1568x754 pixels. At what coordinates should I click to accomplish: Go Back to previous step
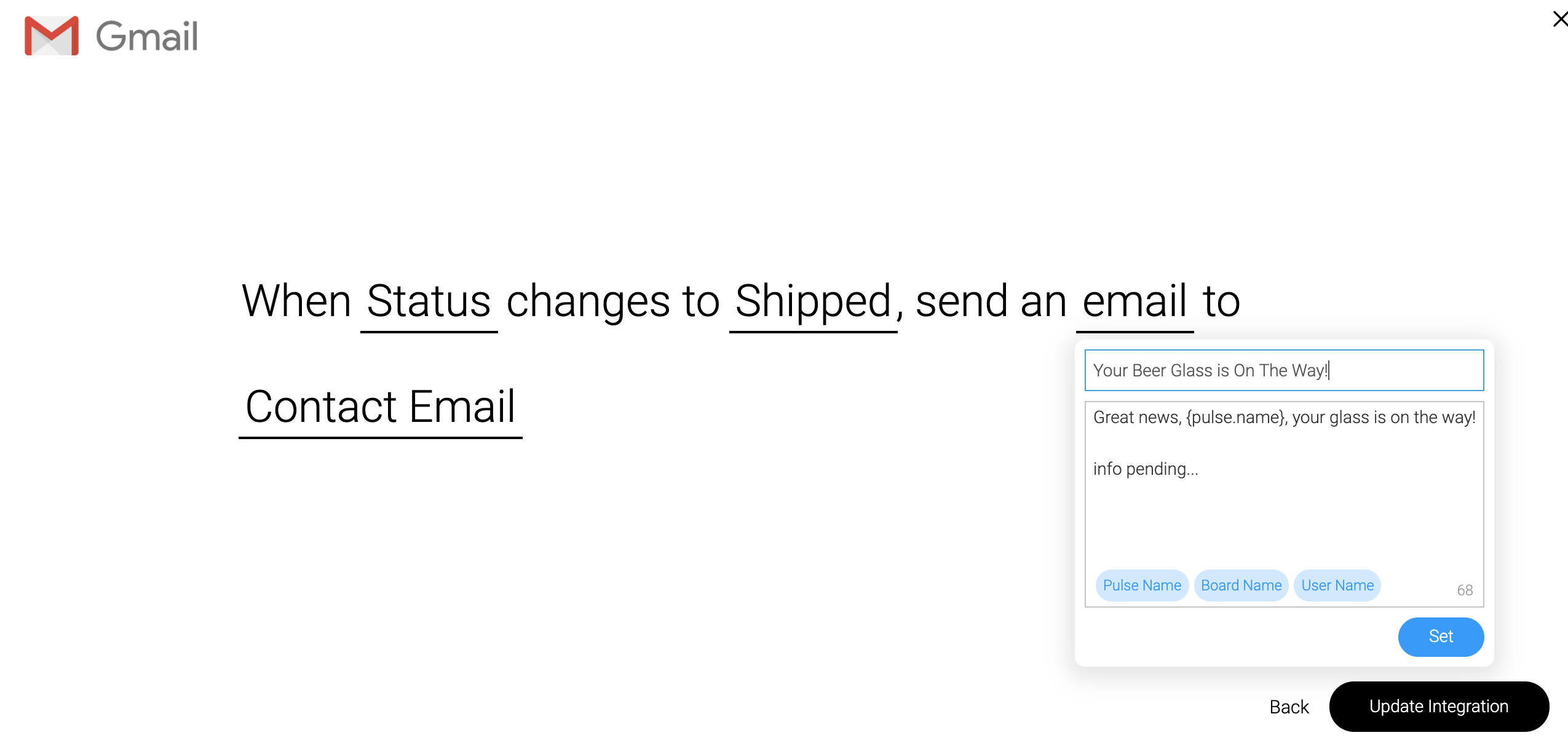click(1289, 707)
